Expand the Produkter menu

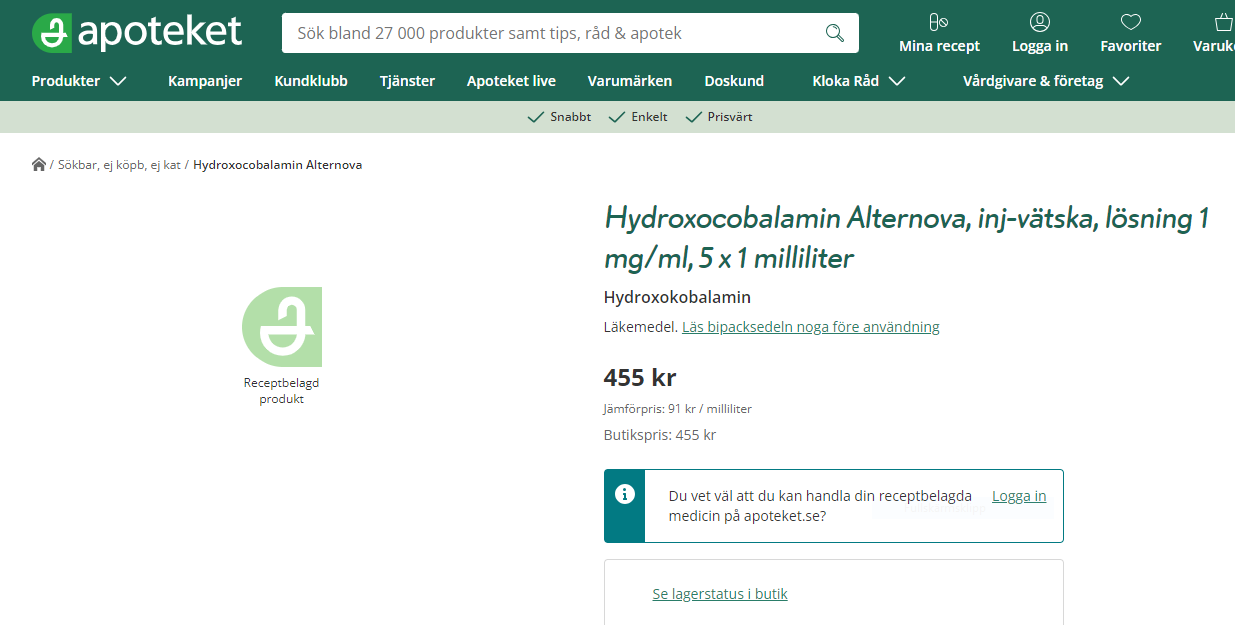coord(79,81)
